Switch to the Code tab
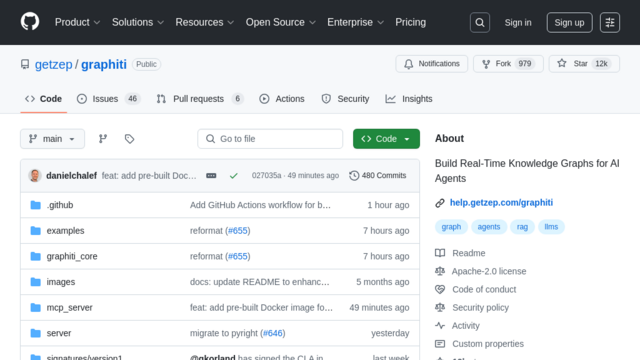The height and width of the screenshot is (360, 640). (x=44, y=99)
